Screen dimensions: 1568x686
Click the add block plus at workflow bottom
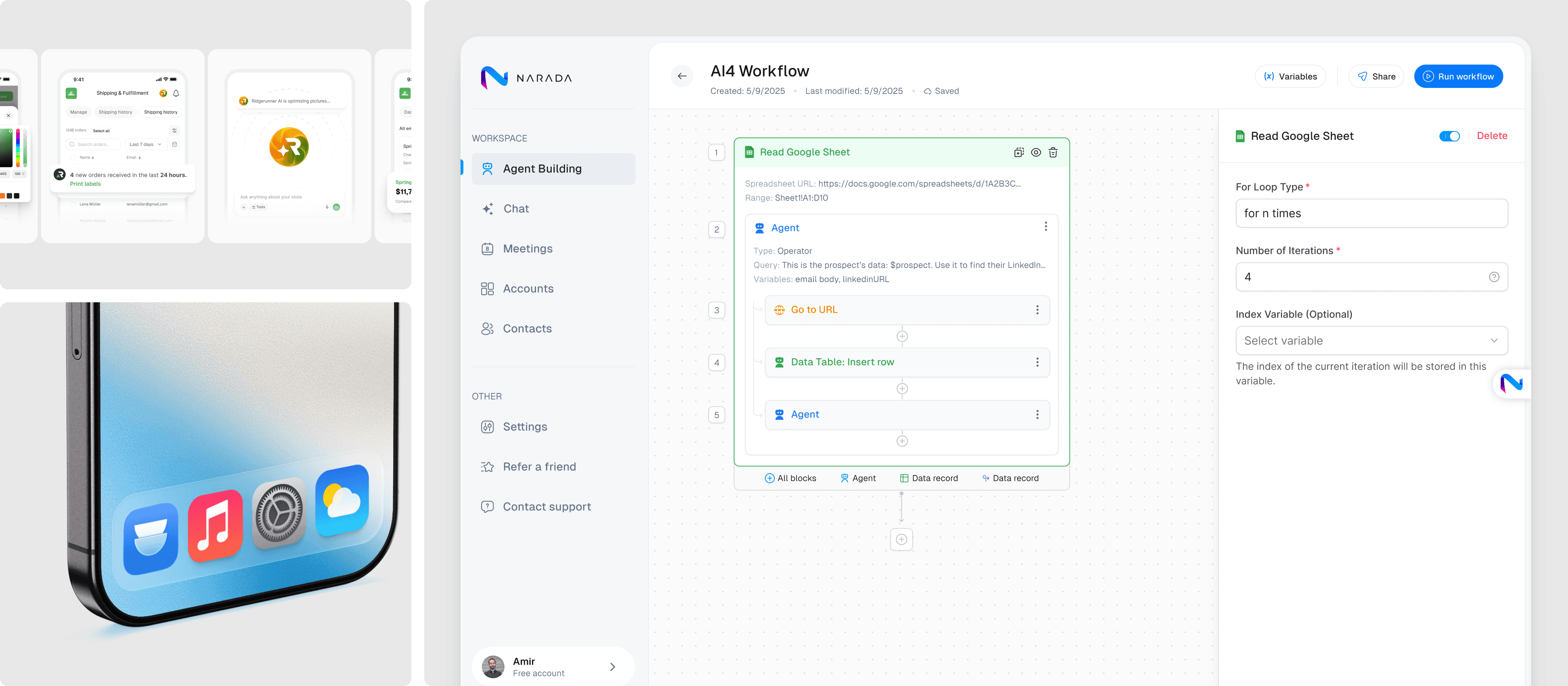click(x=901, y=539)
